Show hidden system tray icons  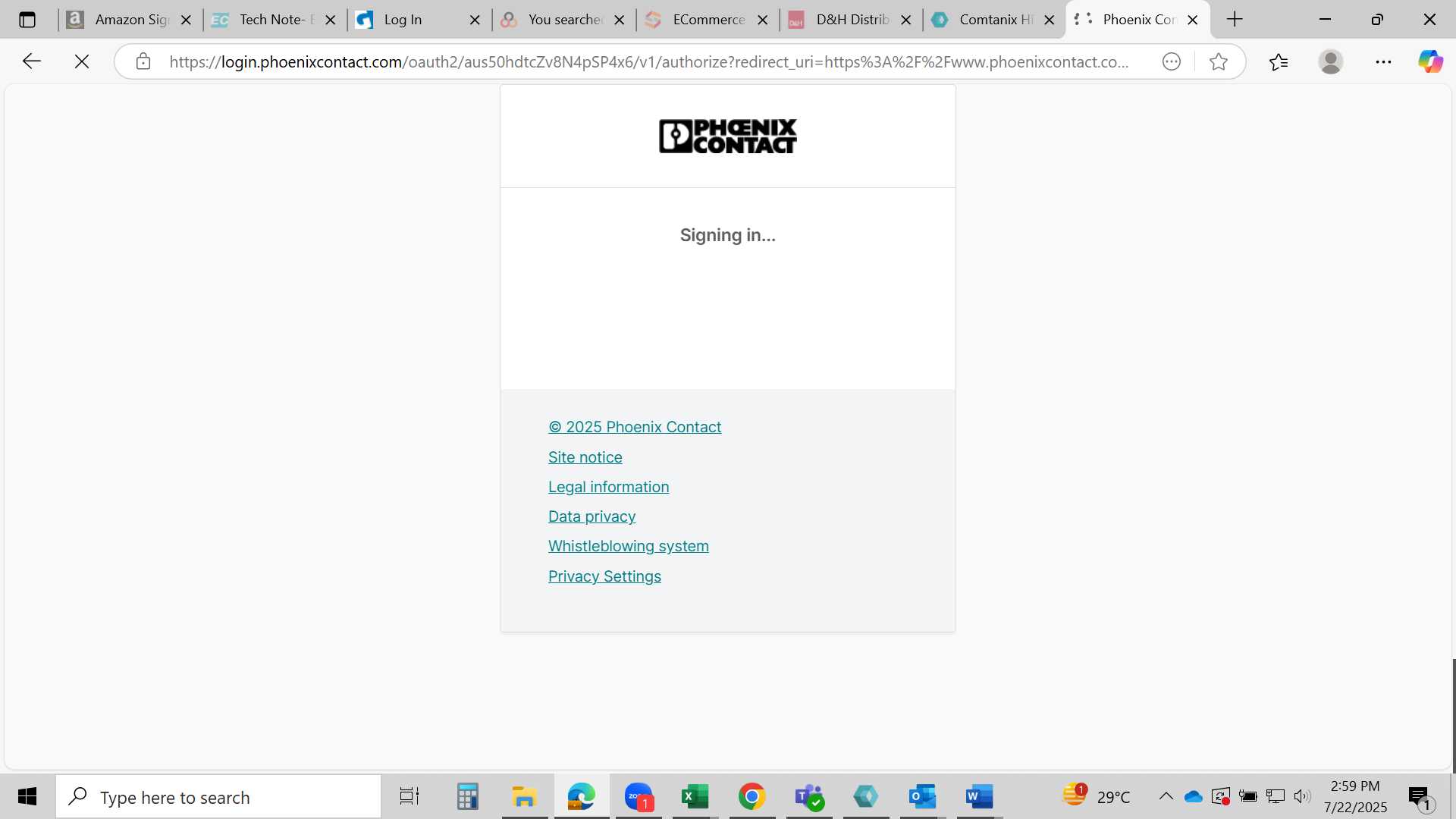click(x=1166, y=796)
